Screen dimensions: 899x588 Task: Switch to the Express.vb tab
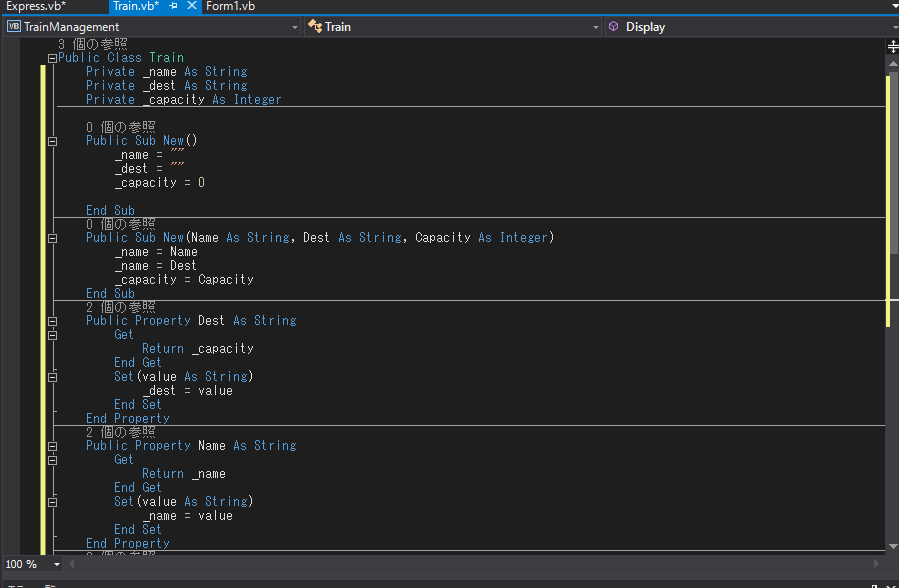35,6
